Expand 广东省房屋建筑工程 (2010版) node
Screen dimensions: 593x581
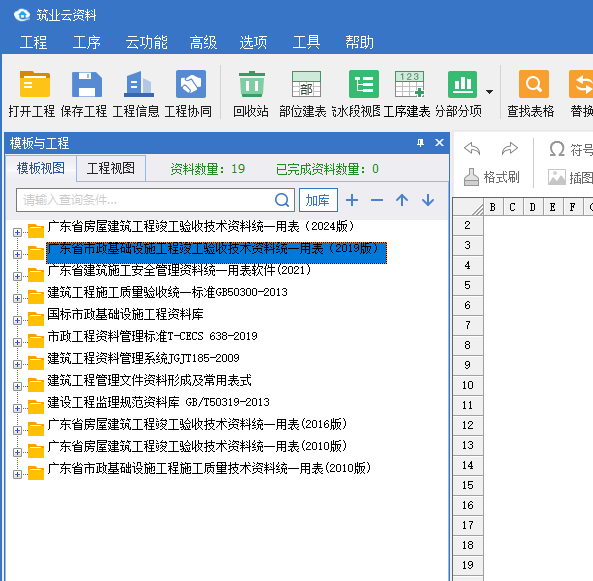pyautogui.click(x=17, y=452)
